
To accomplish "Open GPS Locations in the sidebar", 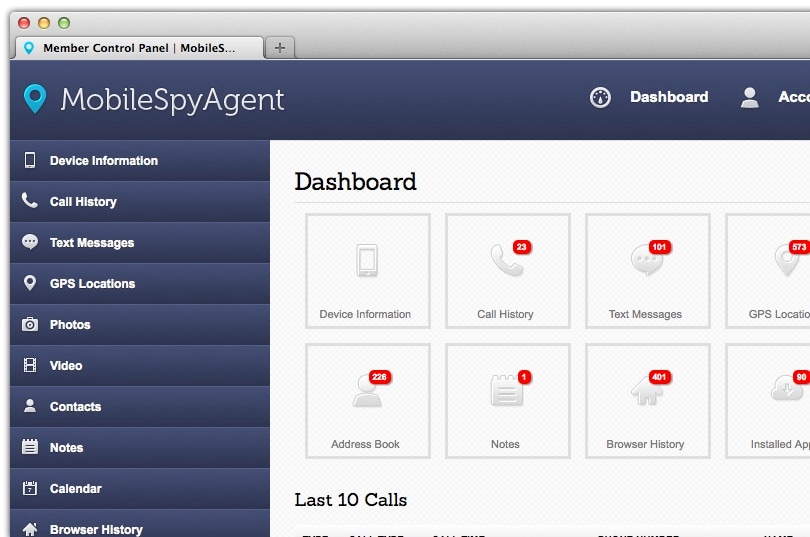I will pyautogui.click(x=140, y=283).
